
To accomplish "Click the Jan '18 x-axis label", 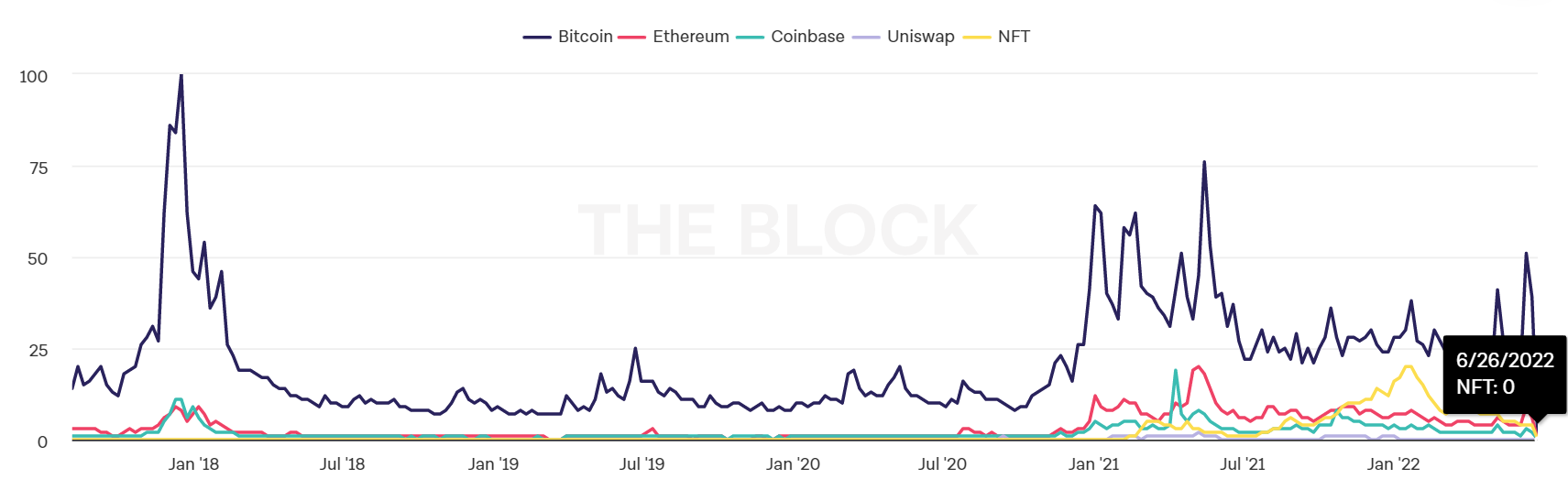I will click(193, 464).
